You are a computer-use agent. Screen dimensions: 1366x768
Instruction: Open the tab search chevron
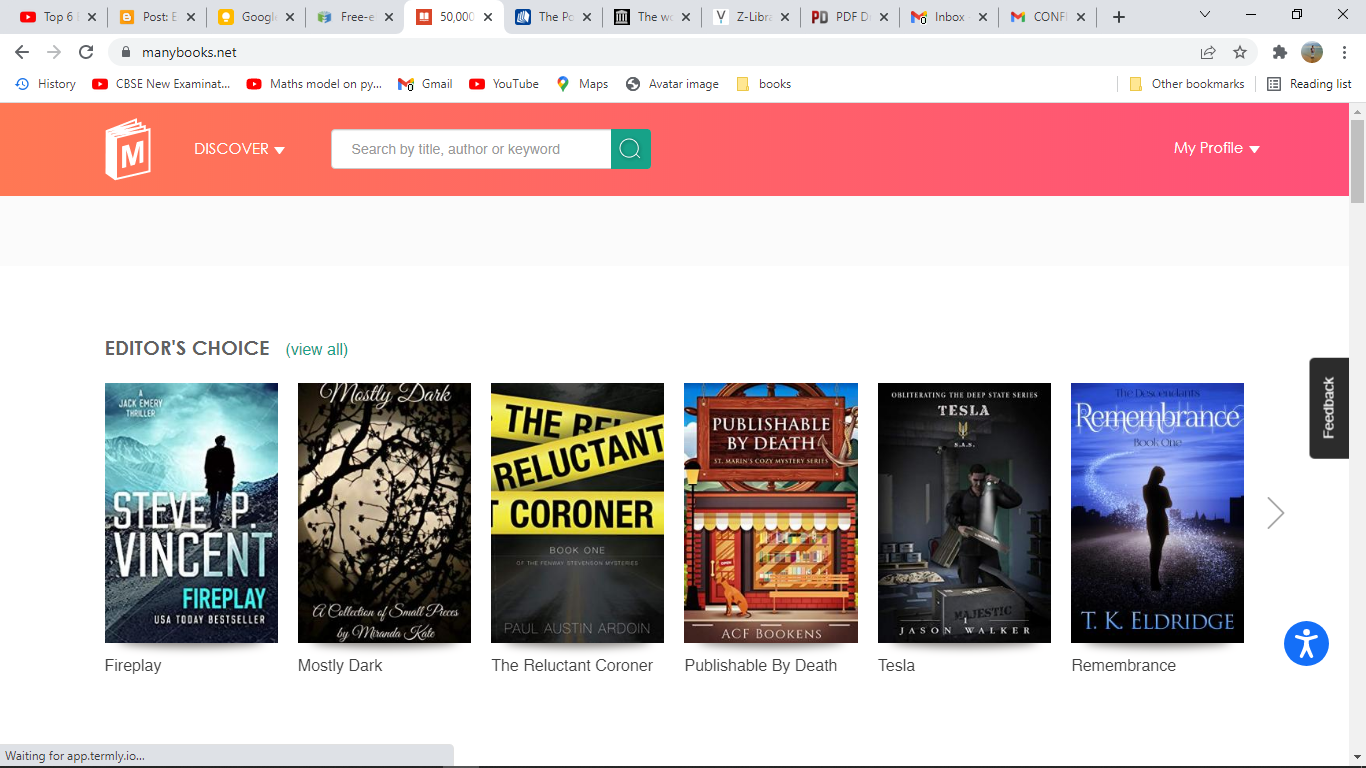pyautogui.click(x=1205, y=15)
